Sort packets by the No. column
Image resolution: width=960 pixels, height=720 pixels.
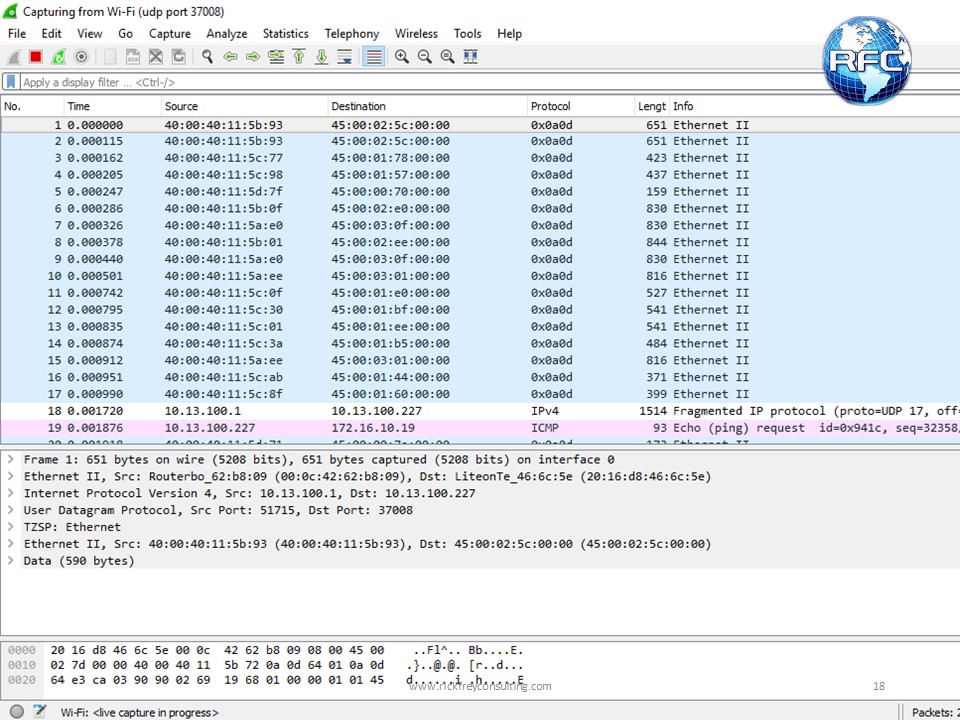point(32,106)
